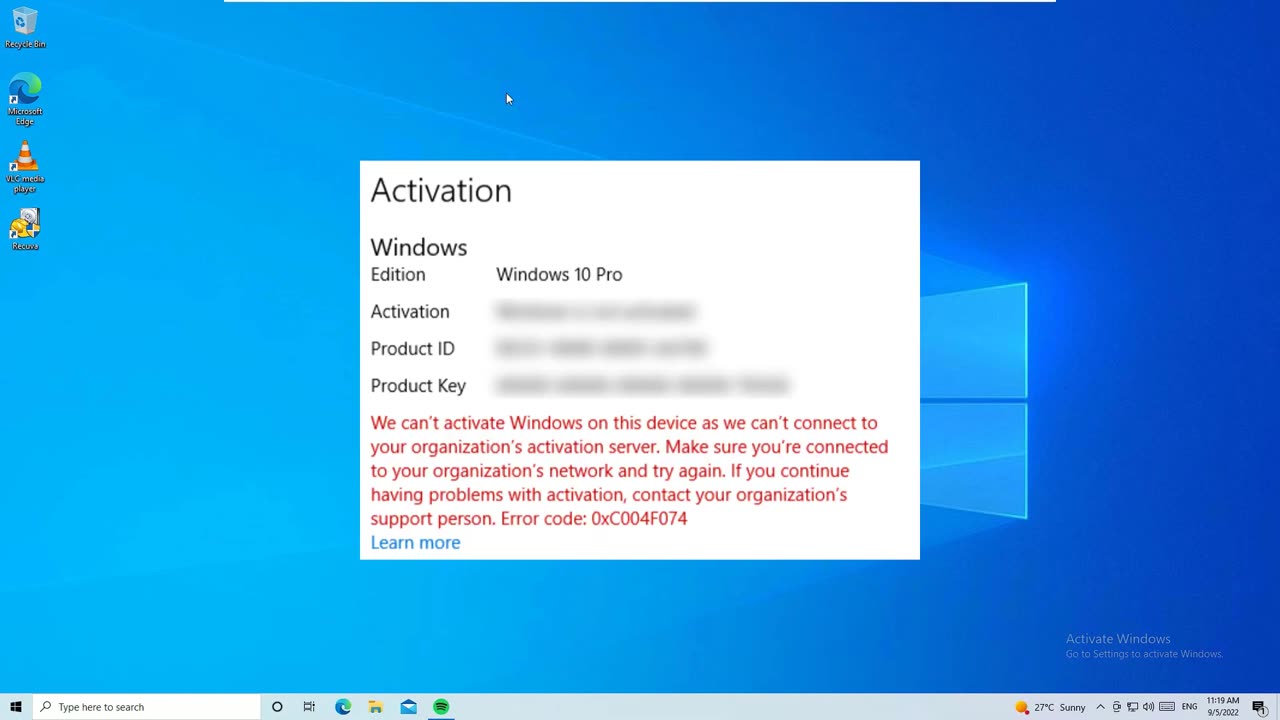Open the Mail app on taskbar

click(409, 707)
